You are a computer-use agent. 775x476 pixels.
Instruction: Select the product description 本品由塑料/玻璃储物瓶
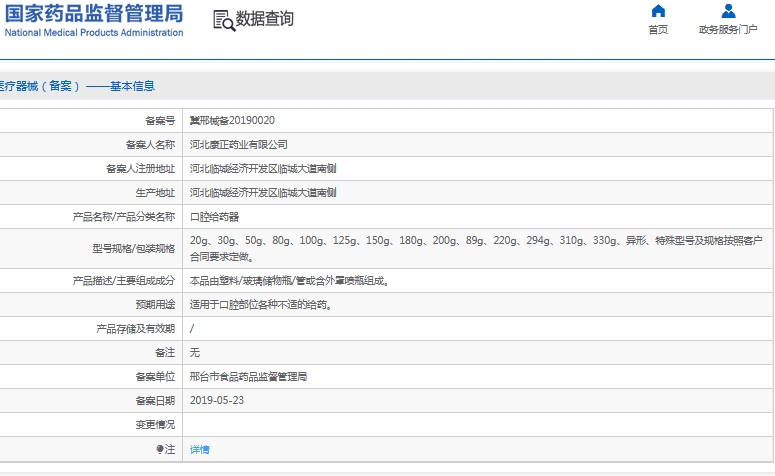coord(291,281)
